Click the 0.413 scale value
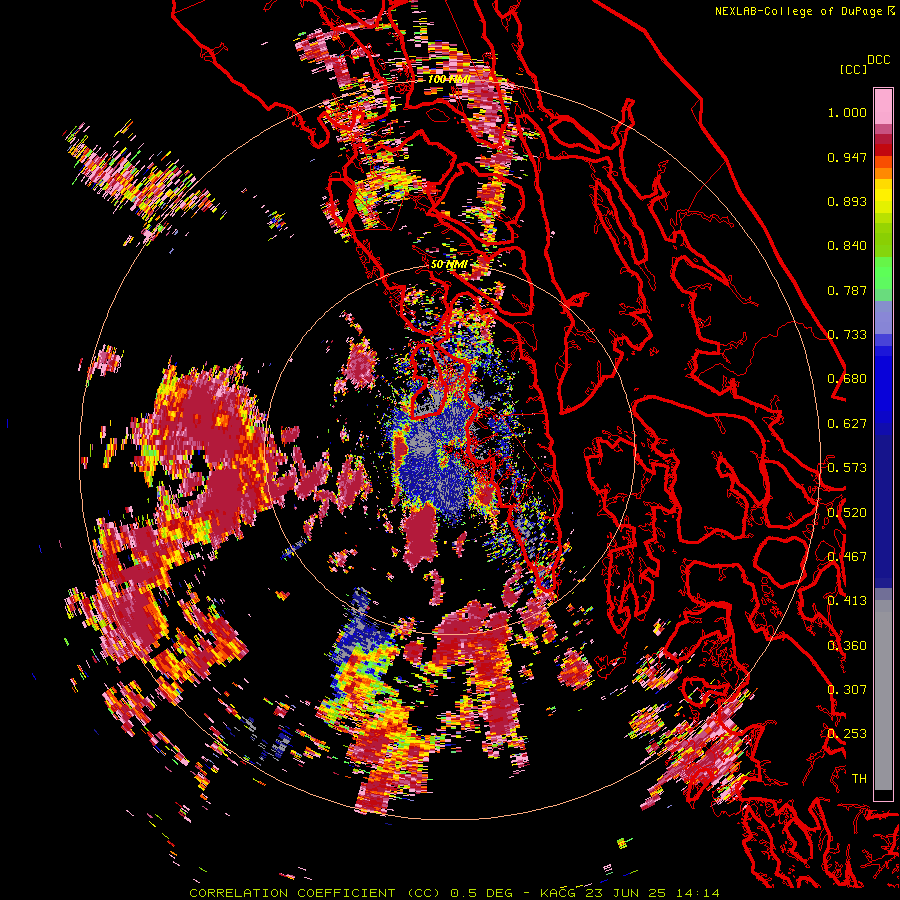This screenshot has width=900, height=900. point(847,601)
